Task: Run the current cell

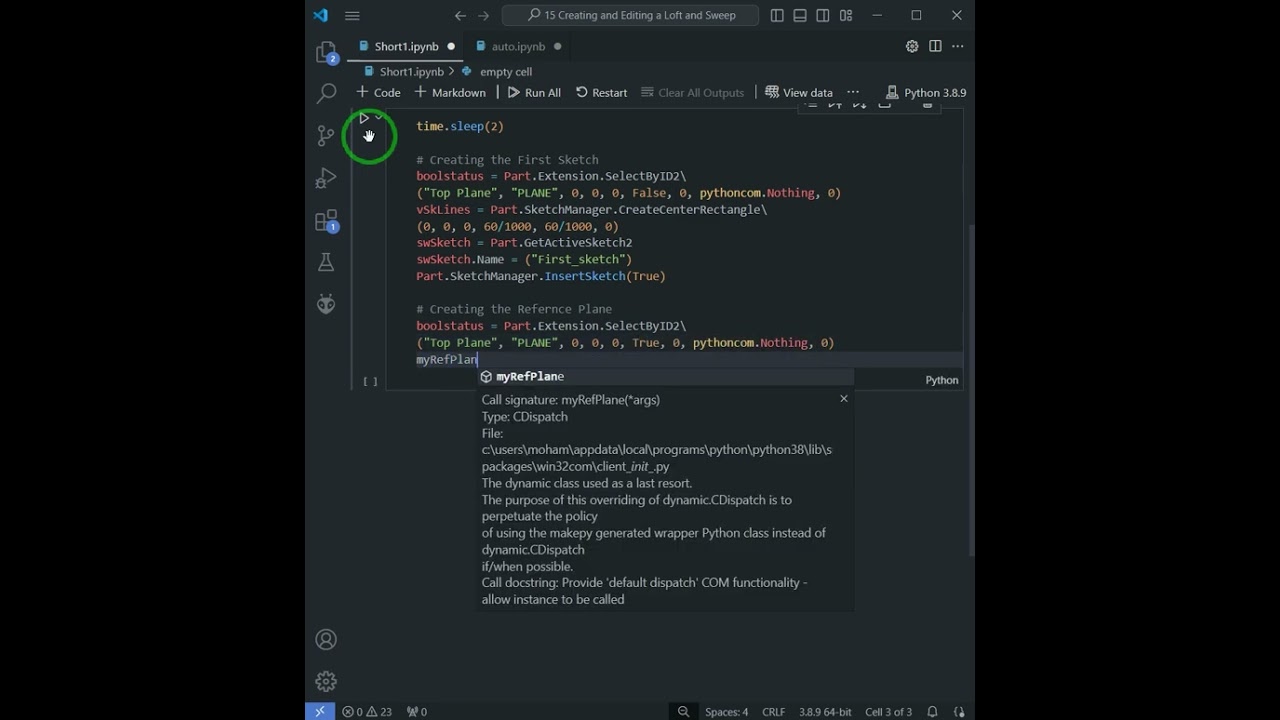Action: [x=364, y=118]
